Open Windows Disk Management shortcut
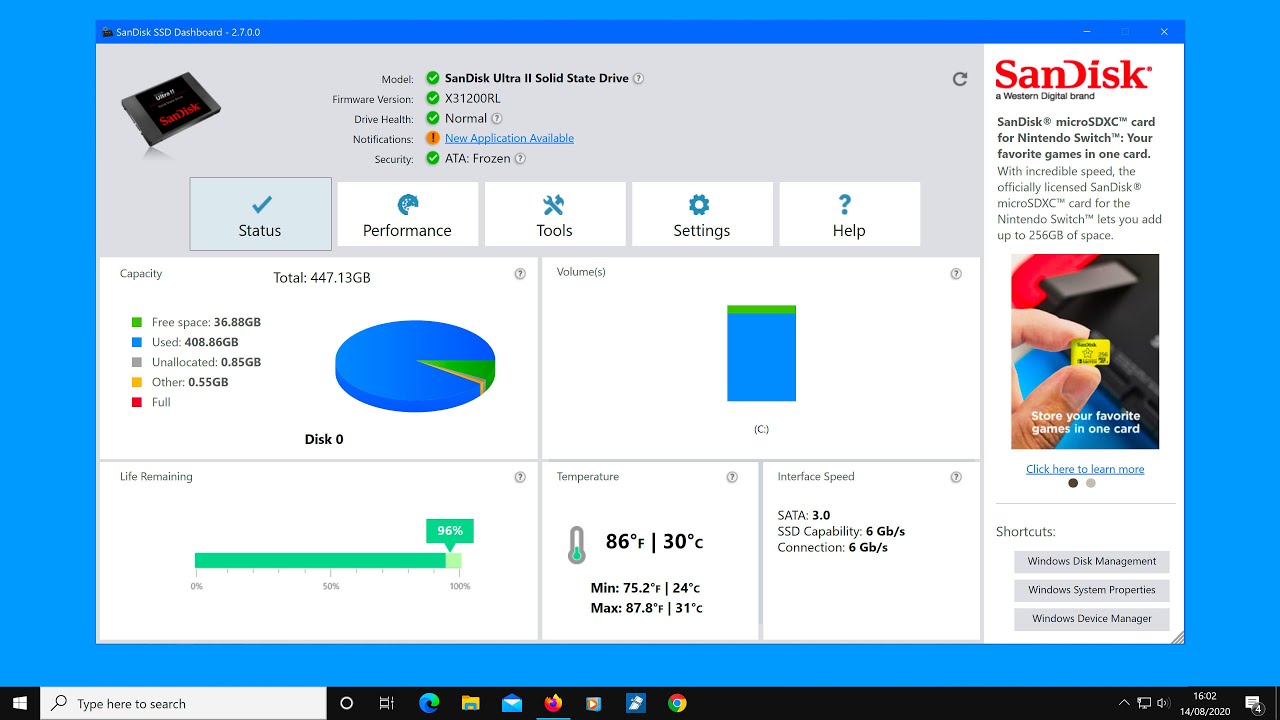Image resolution: width=1280 pixels, height=720 pixels. point(1092,561)
